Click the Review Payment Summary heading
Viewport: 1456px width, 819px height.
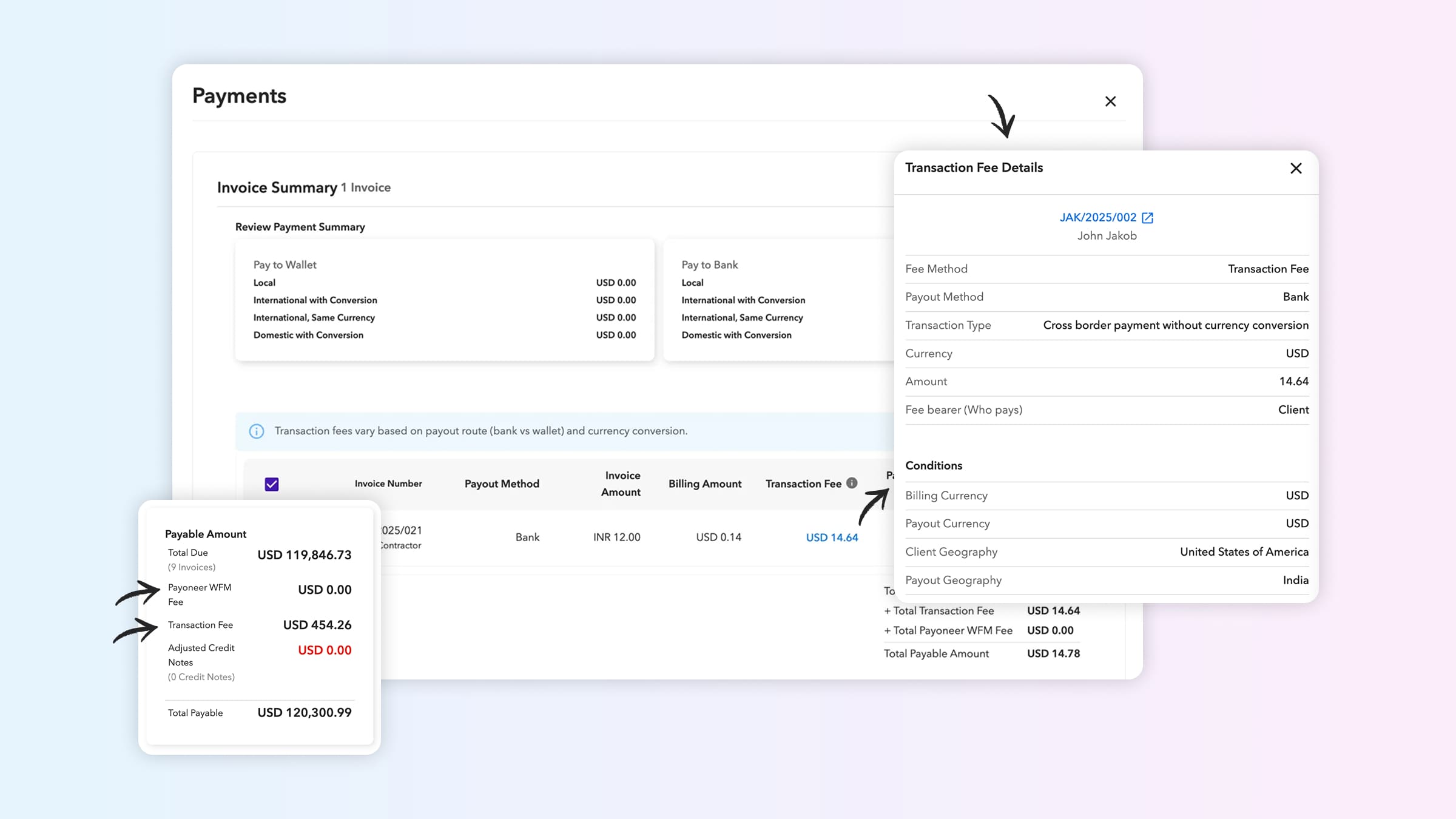[300, 227]
